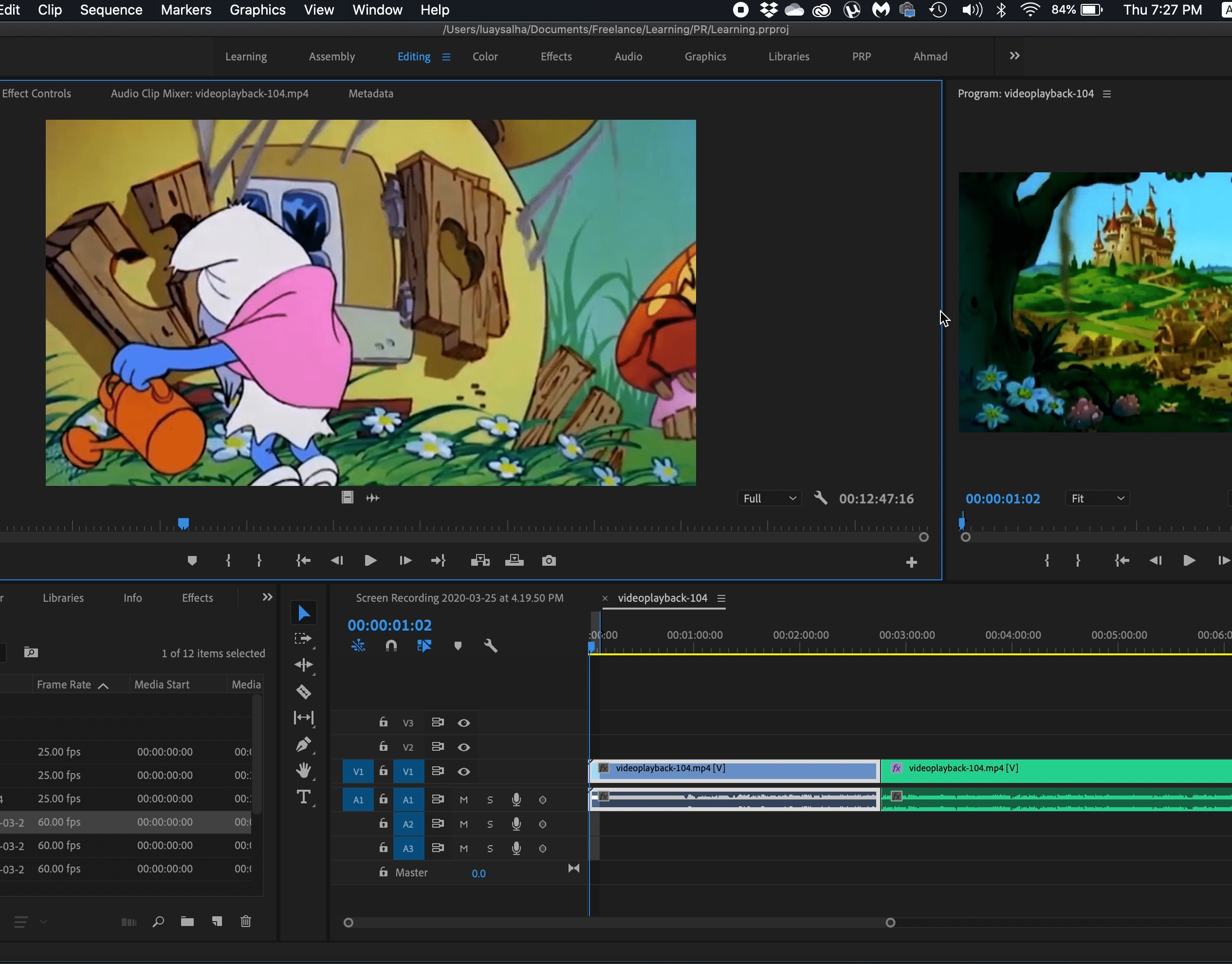Select the Type tool
This screenshot has width=1232, height=964.
[304, 797]
